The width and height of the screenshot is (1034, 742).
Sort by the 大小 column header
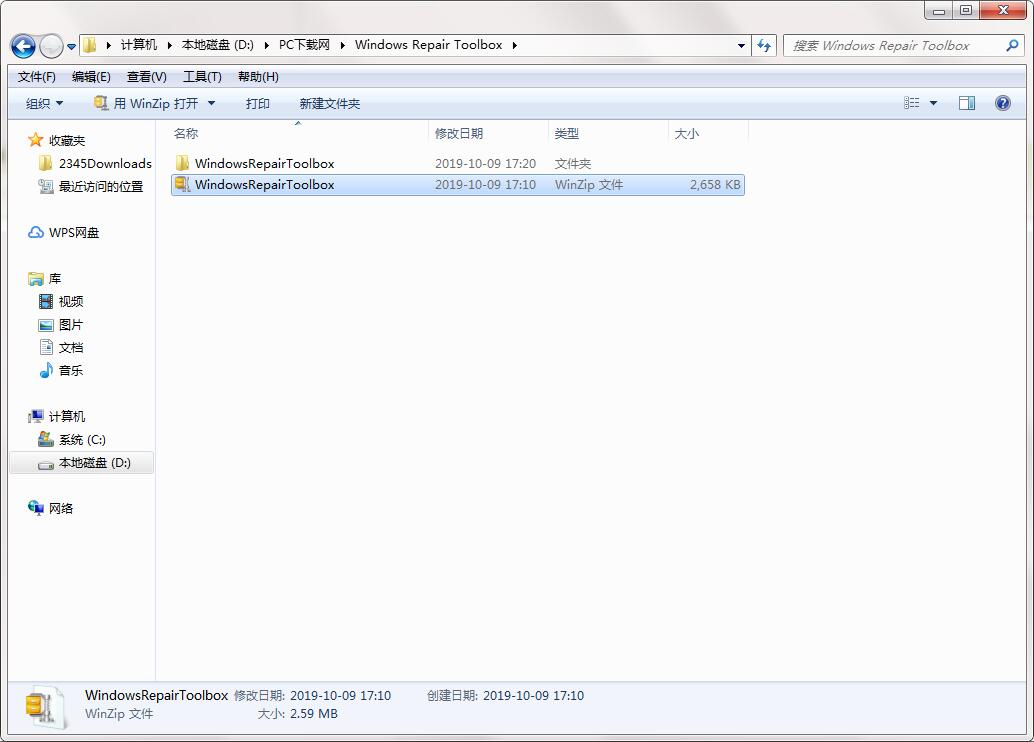708,133
